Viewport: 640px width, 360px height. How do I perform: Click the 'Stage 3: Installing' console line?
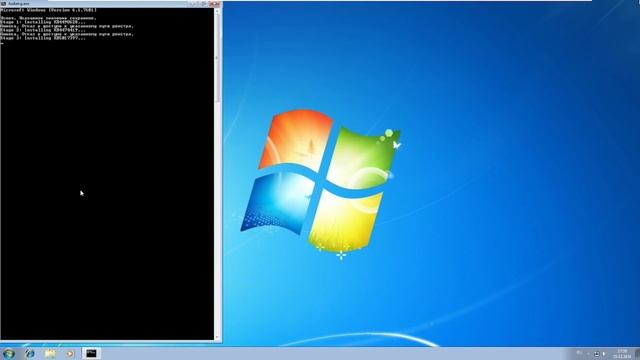click(x=43, y=38)
